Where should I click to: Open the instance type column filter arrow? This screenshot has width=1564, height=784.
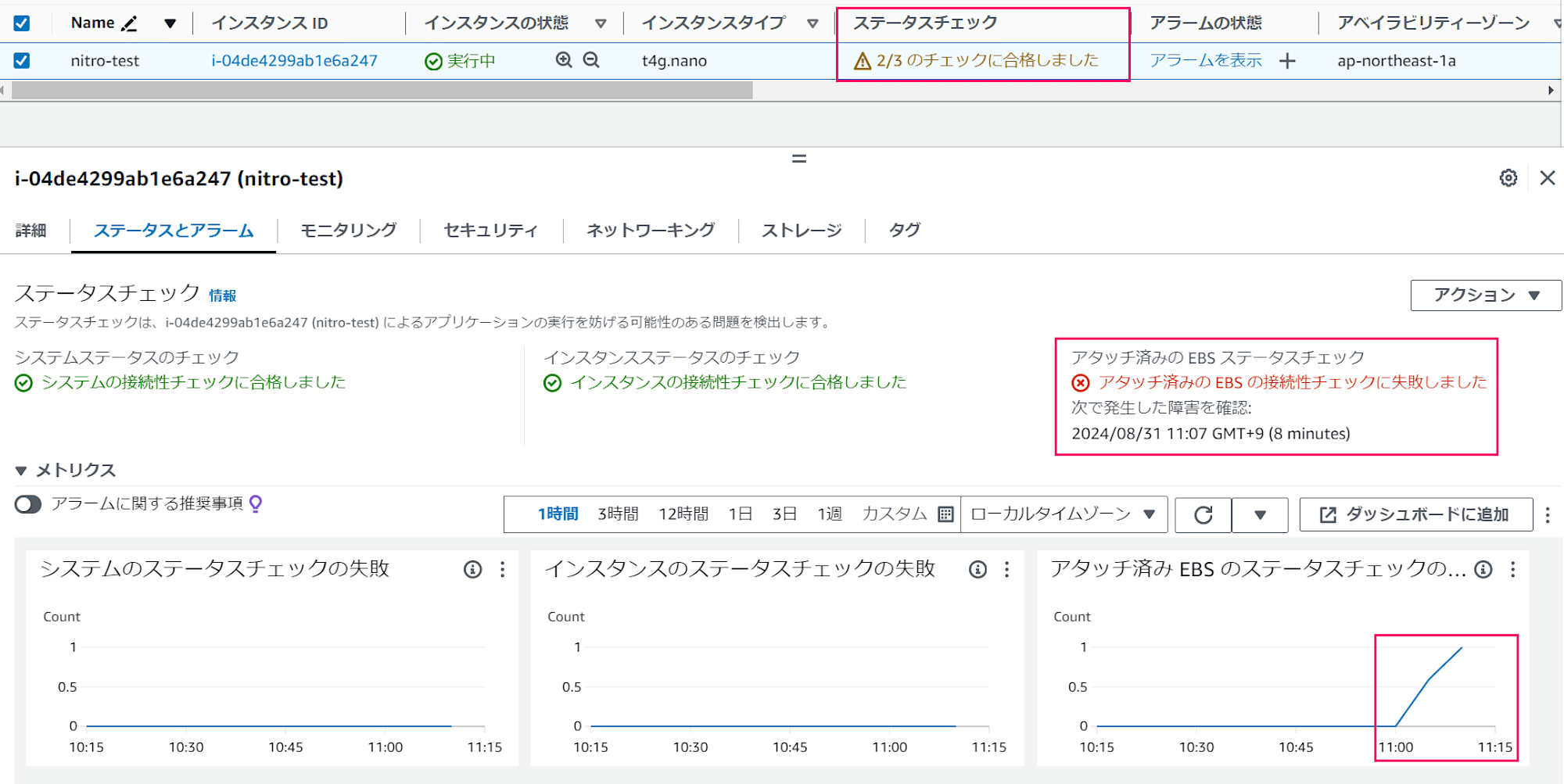pos(812,23)
